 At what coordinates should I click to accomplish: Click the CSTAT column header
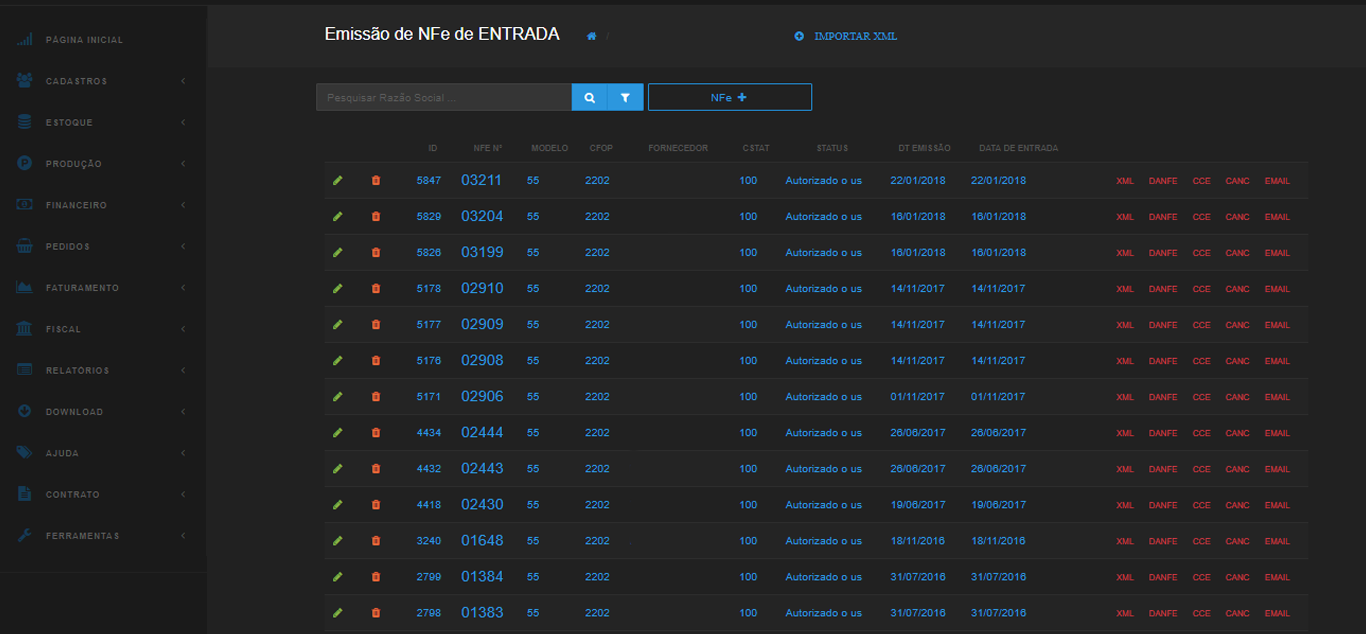(x=756, y=148)
